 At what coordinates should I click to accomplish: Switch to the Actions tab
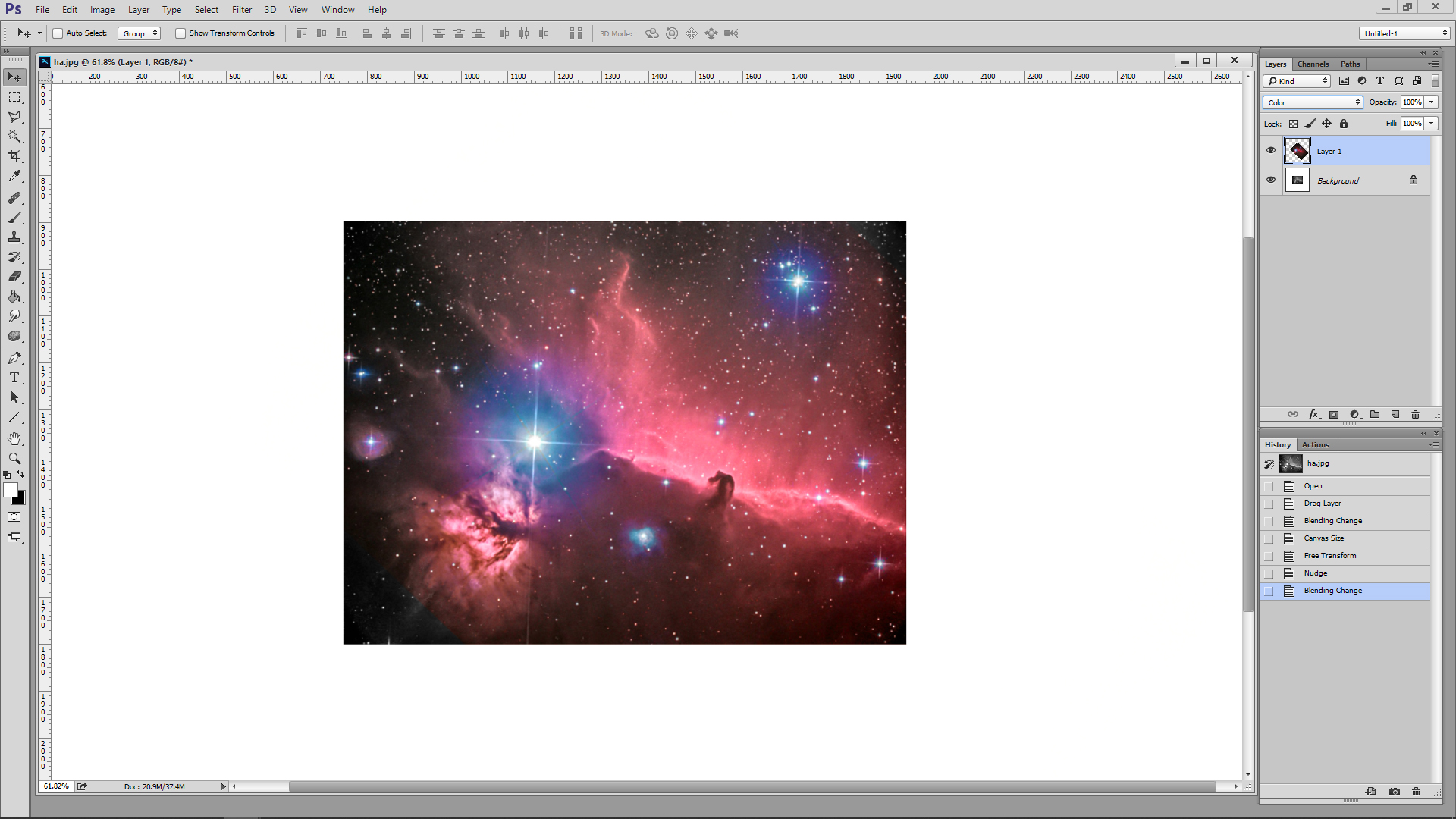[x=1315, y=444]
